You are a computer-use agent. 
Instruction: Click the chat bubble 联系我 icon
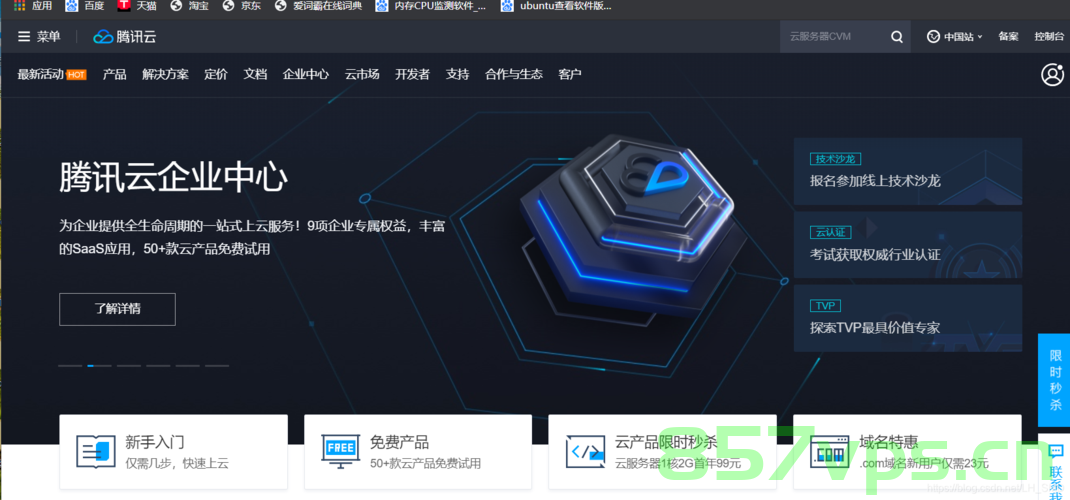1056,452
